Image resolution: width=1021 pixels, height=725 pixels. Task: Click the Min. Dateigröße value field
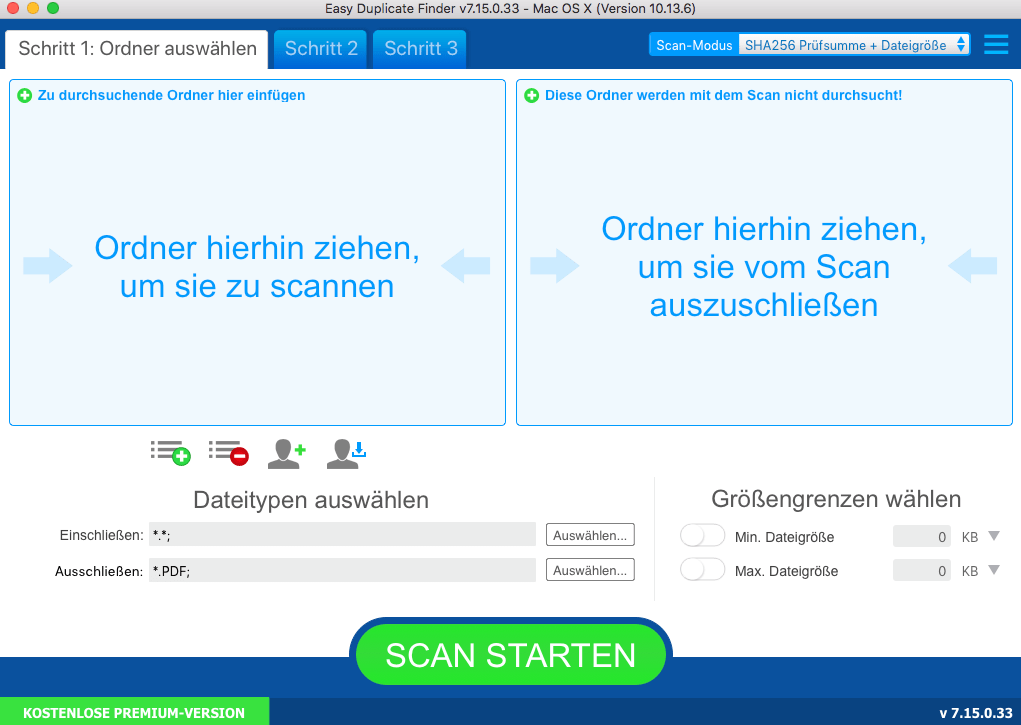click(x=922, y=537)
